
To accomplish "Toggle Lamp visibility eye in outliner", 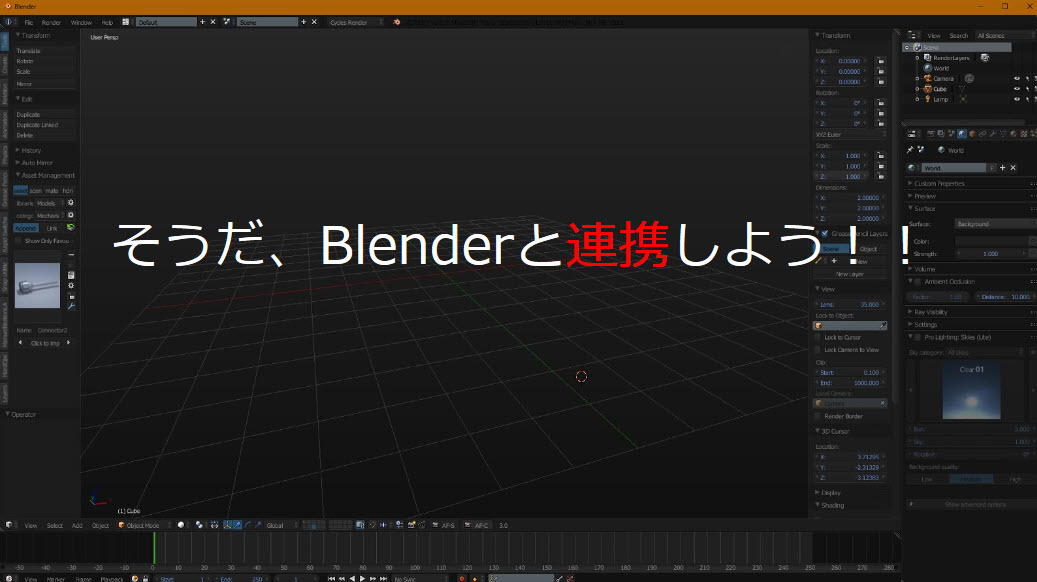I will [1016, 100].
